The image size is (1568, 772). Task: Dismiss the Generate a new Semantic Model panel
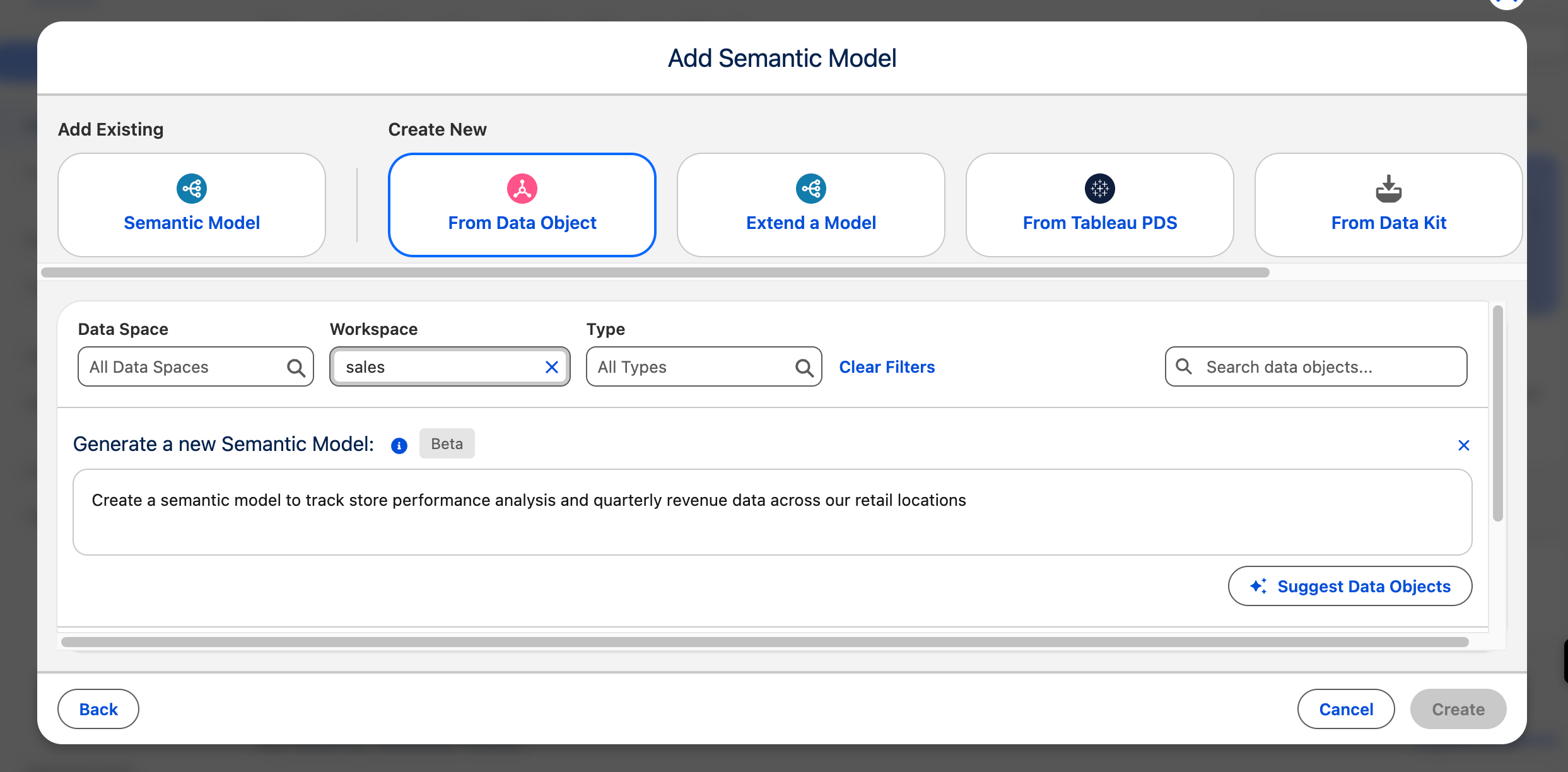(1464, 445)
